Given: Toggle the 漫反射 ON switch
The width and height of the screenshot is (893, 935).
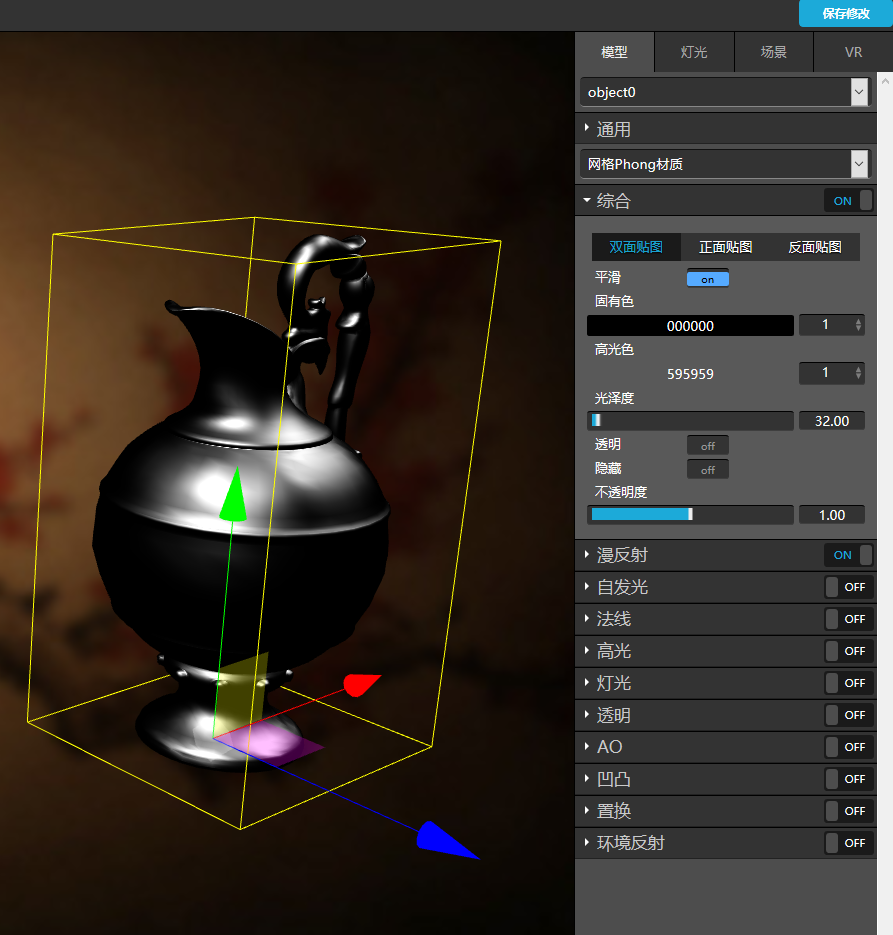Looking at the screenshot, I should coord(848,555).
